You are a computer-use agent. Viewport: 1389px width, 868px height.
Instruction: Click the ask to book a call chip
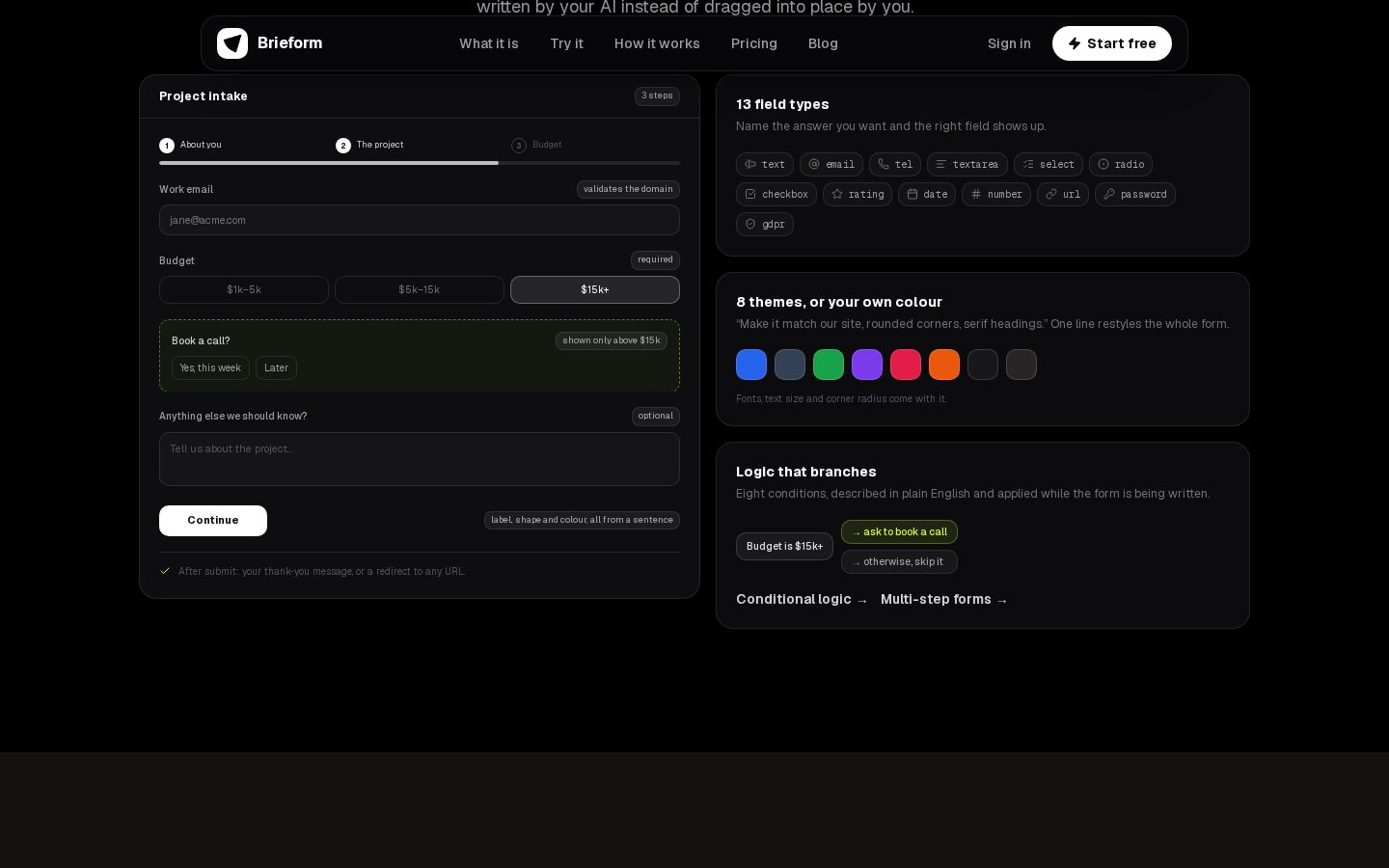pos(899,532)
